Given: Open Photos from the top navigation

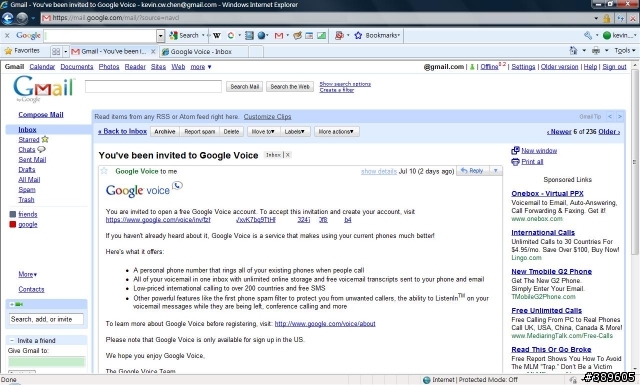Looking at the screenshot, I should click(x=109, y=67).
